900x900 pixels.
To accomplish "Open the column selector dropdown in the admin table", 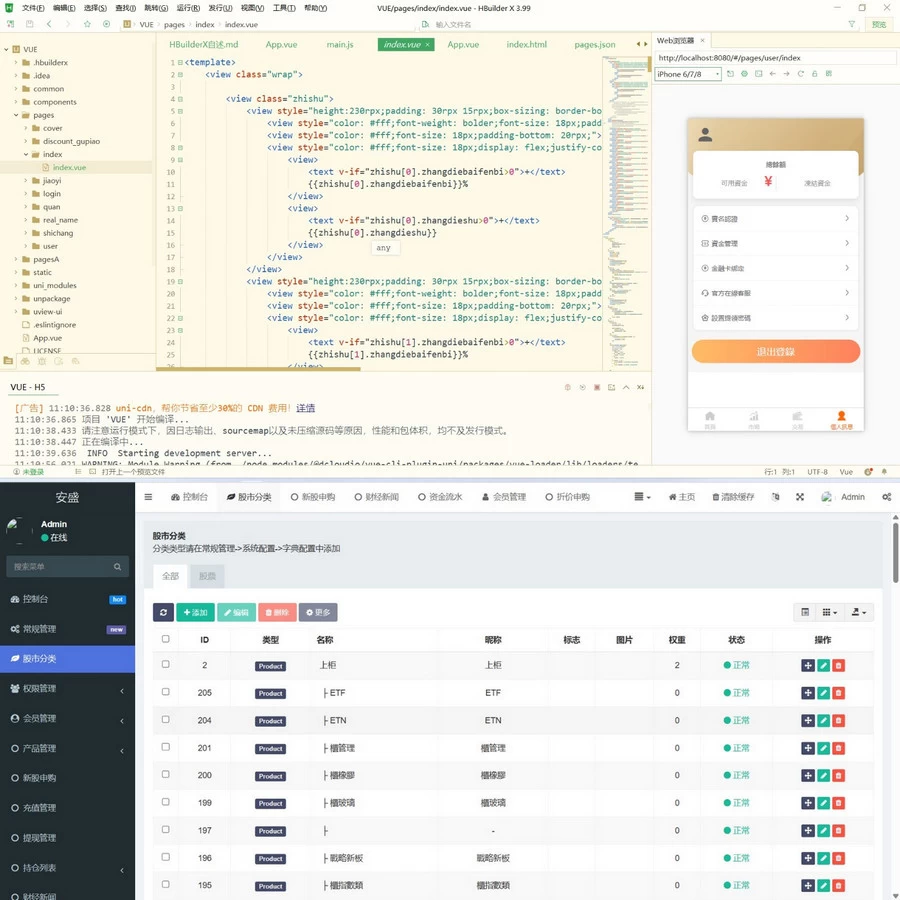I will (829, 612).
